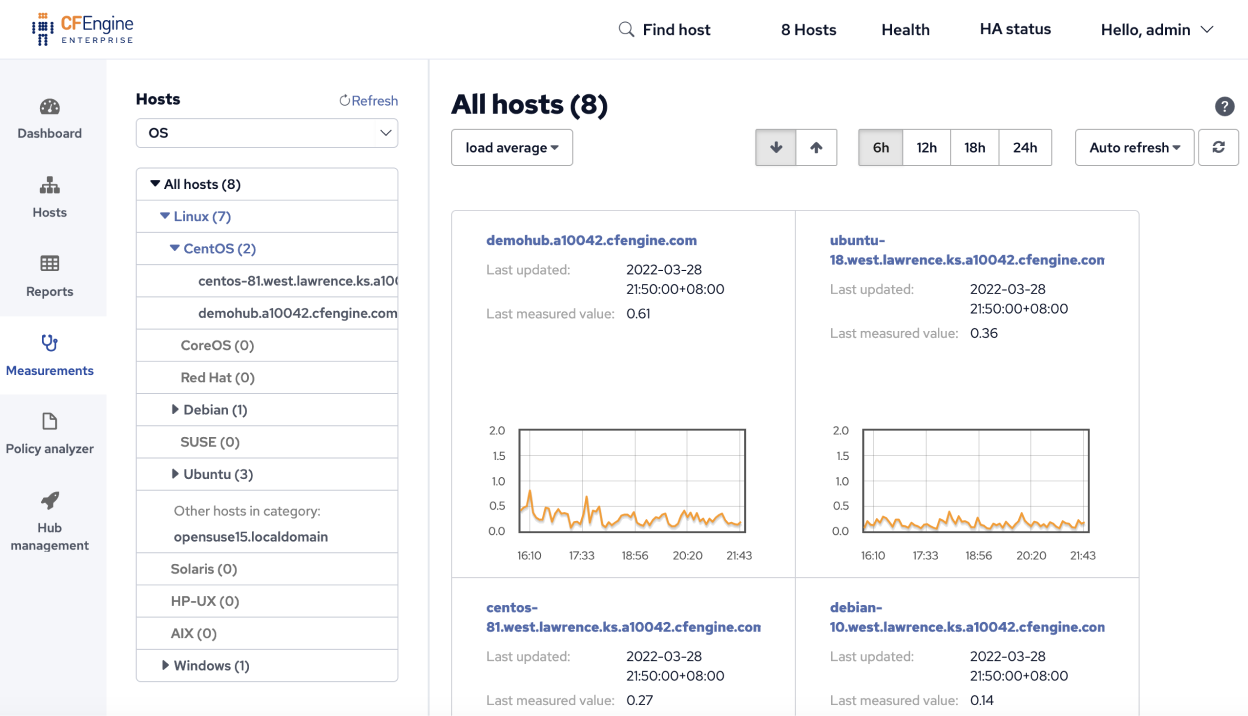Click the manual refresh icon button
Viewport: 1248px width, 716px height.
[x=1218, y=147]
